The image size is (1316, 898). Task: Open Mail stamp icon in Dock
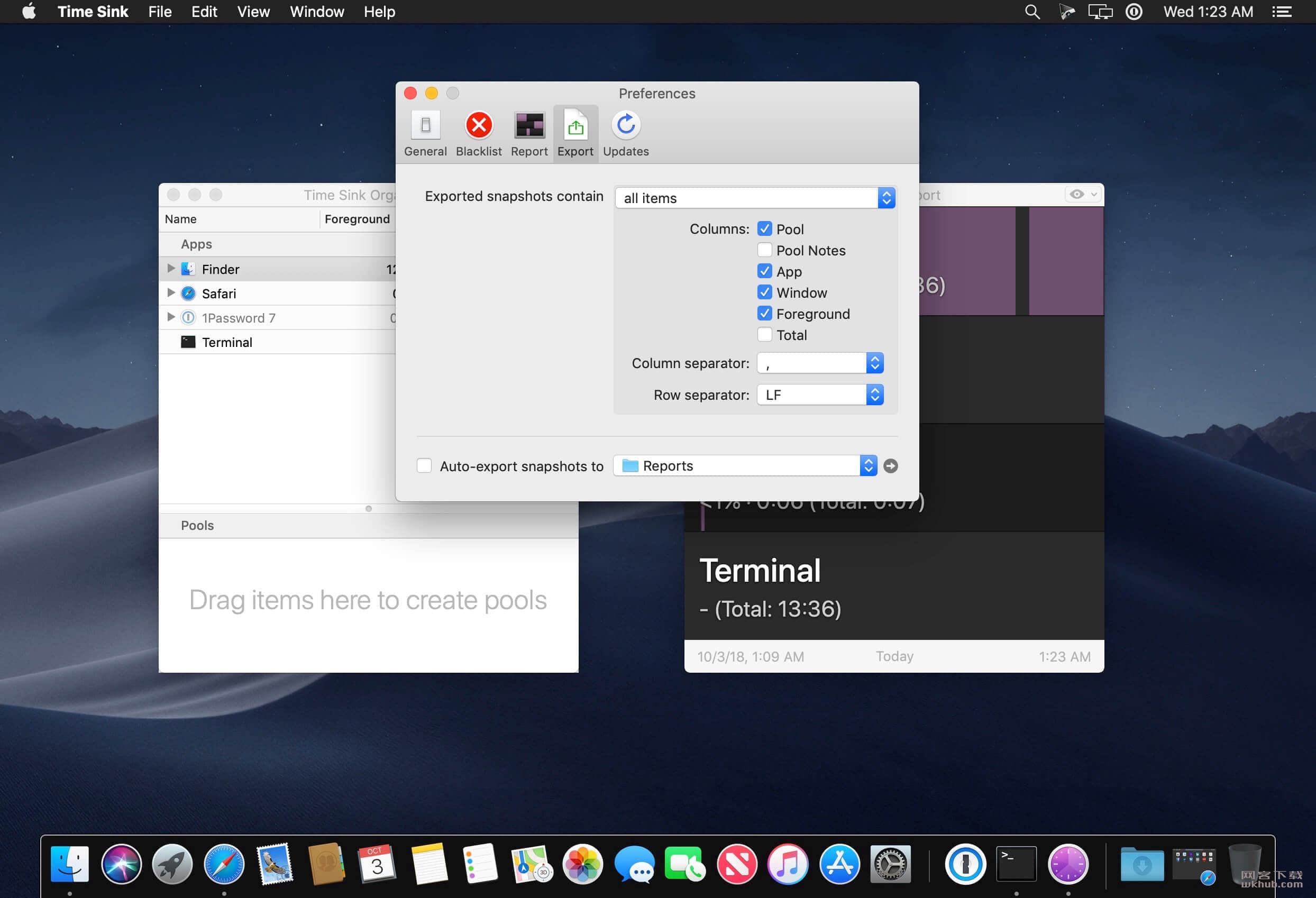click(275, 863)
